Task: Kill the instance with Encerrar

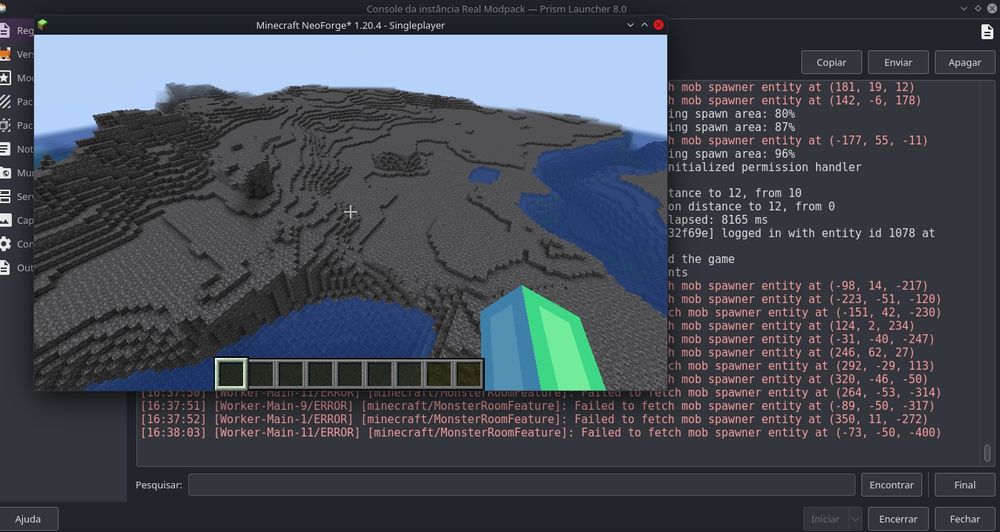Action: [x=899, y=519]
